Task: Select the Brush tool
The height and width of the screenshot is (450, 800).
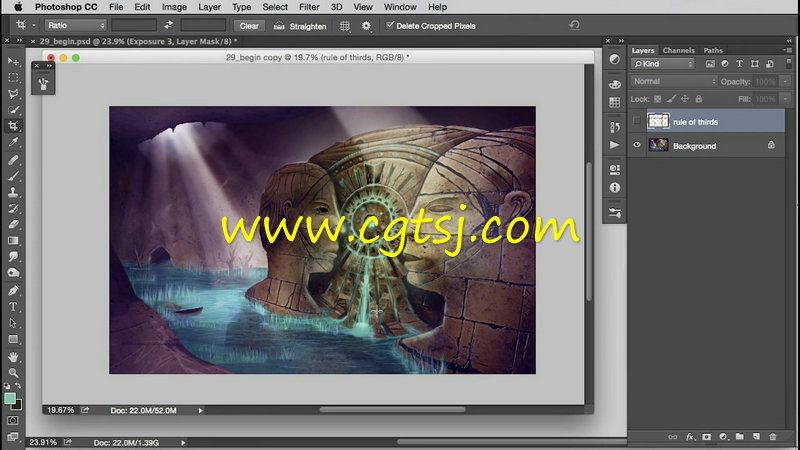Action: 13,176
